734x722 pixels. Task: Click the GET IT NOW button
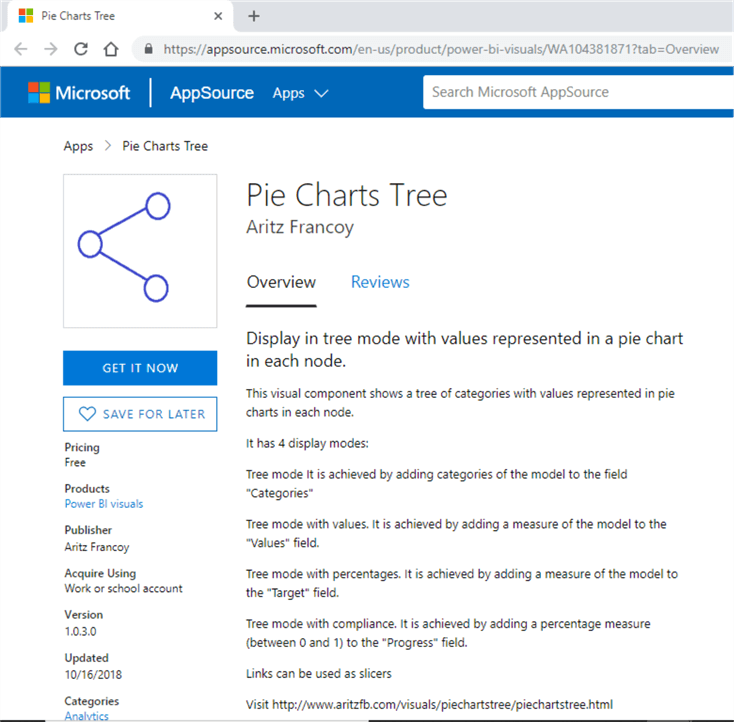pos(140,368)
